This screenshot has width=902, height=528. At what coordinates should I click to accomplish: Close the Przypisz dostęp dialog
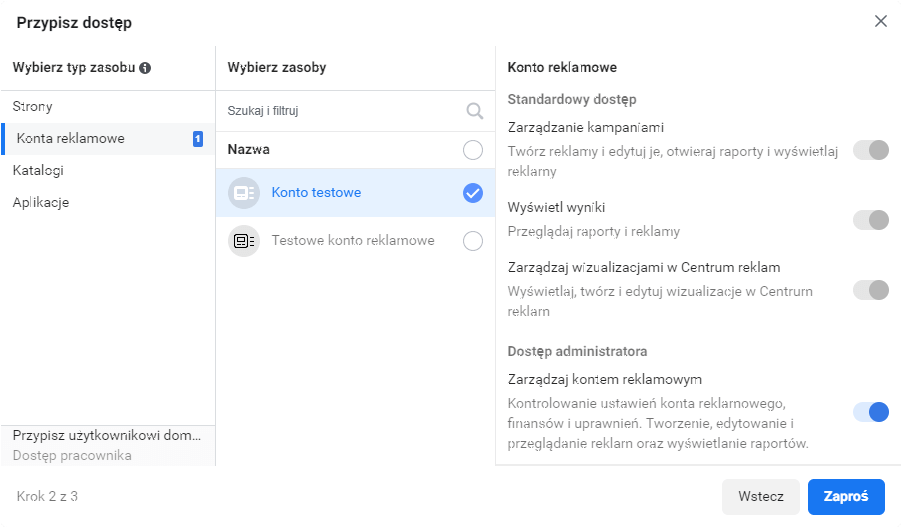880,21
